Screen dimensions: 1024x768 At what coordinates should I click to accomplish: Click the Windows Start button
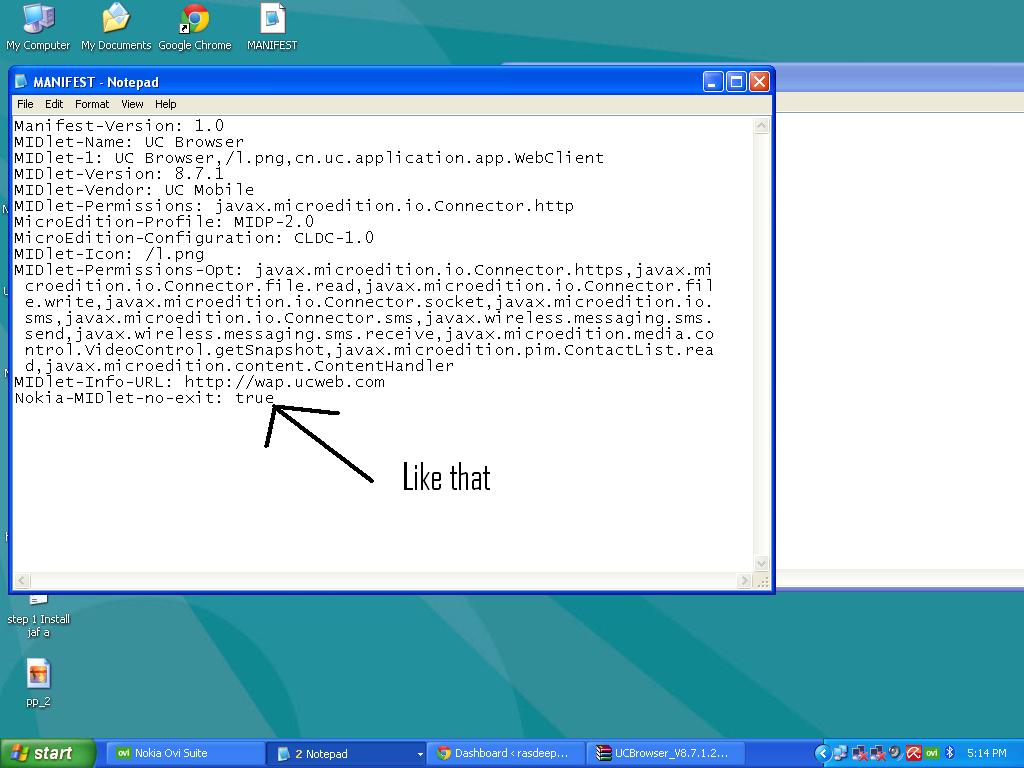(x=47, y=754)
